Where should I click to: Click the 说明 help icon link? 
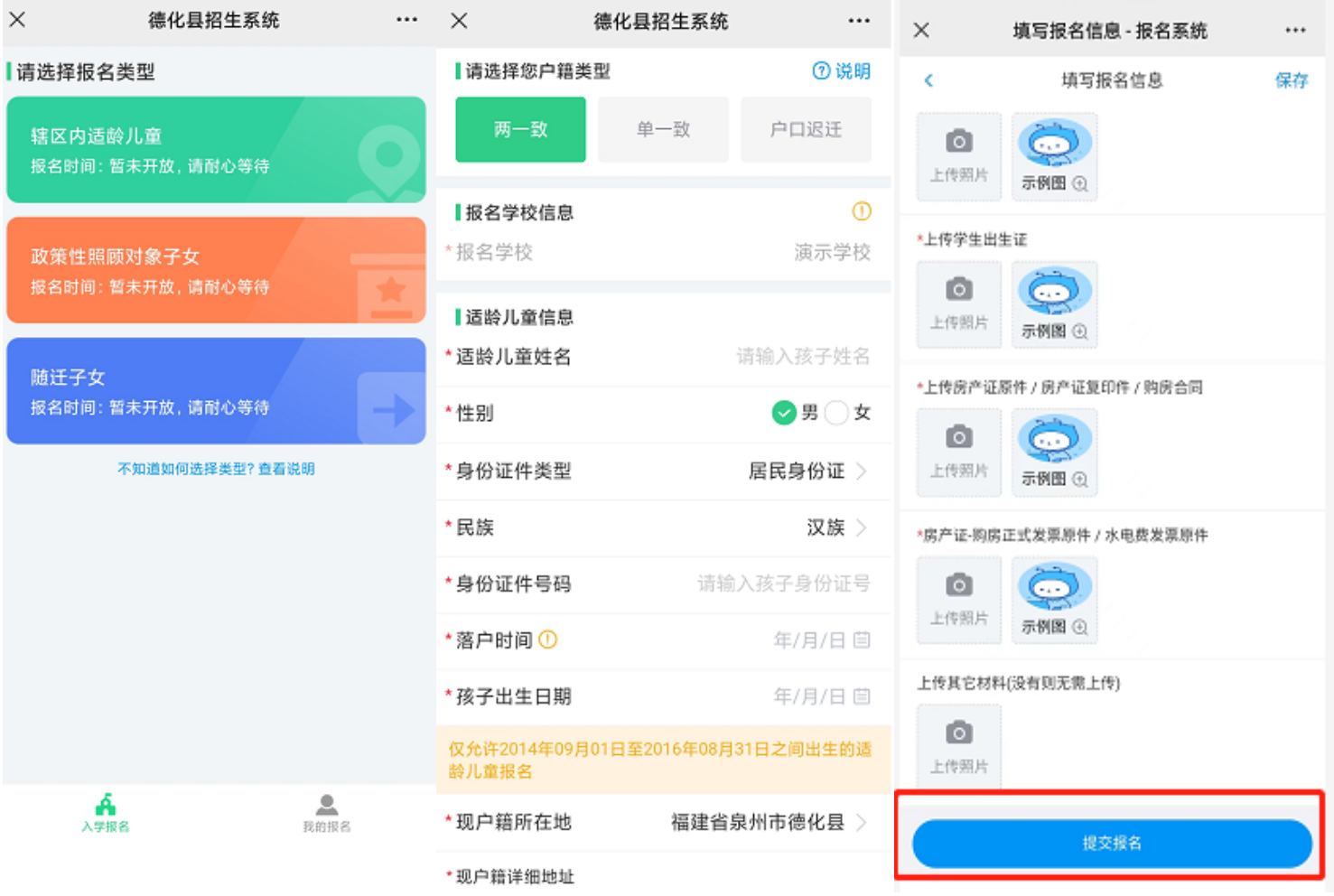pyautogui.click(x=841, y=71)
